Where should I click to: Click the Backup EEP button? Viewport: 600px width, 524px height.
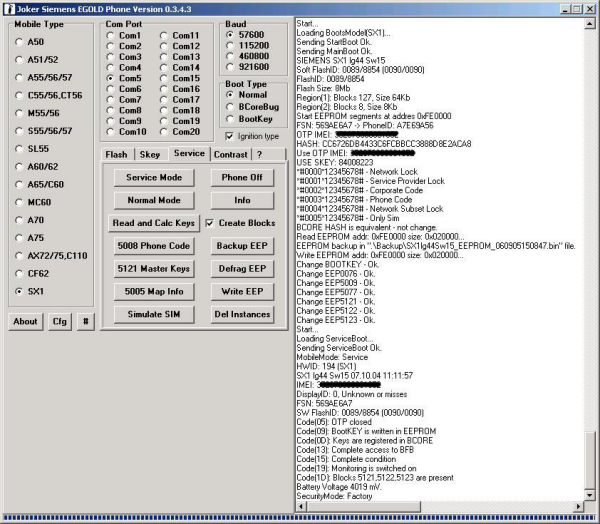coord(242,246)
